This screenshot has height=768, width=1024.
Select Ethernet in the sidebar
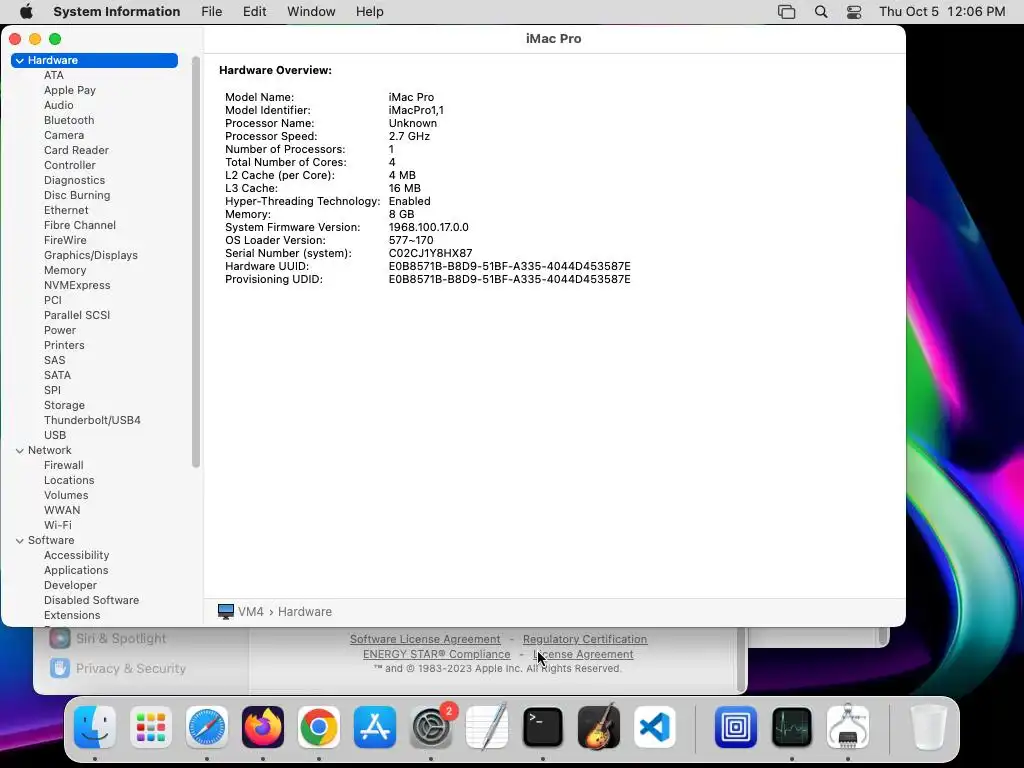(x=66, y=210)
